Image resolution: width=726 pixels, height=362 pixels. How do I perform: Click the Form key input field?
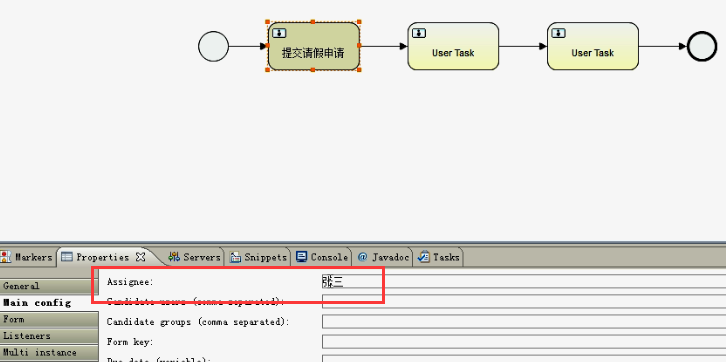524,342
